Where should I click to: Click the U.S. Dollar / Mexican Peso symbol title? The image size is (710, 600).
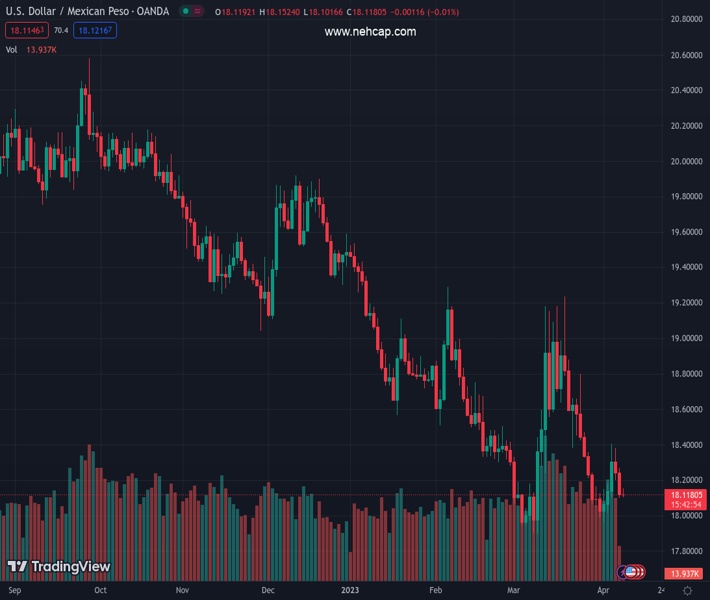pyautogui.click(x=87, y=11)
